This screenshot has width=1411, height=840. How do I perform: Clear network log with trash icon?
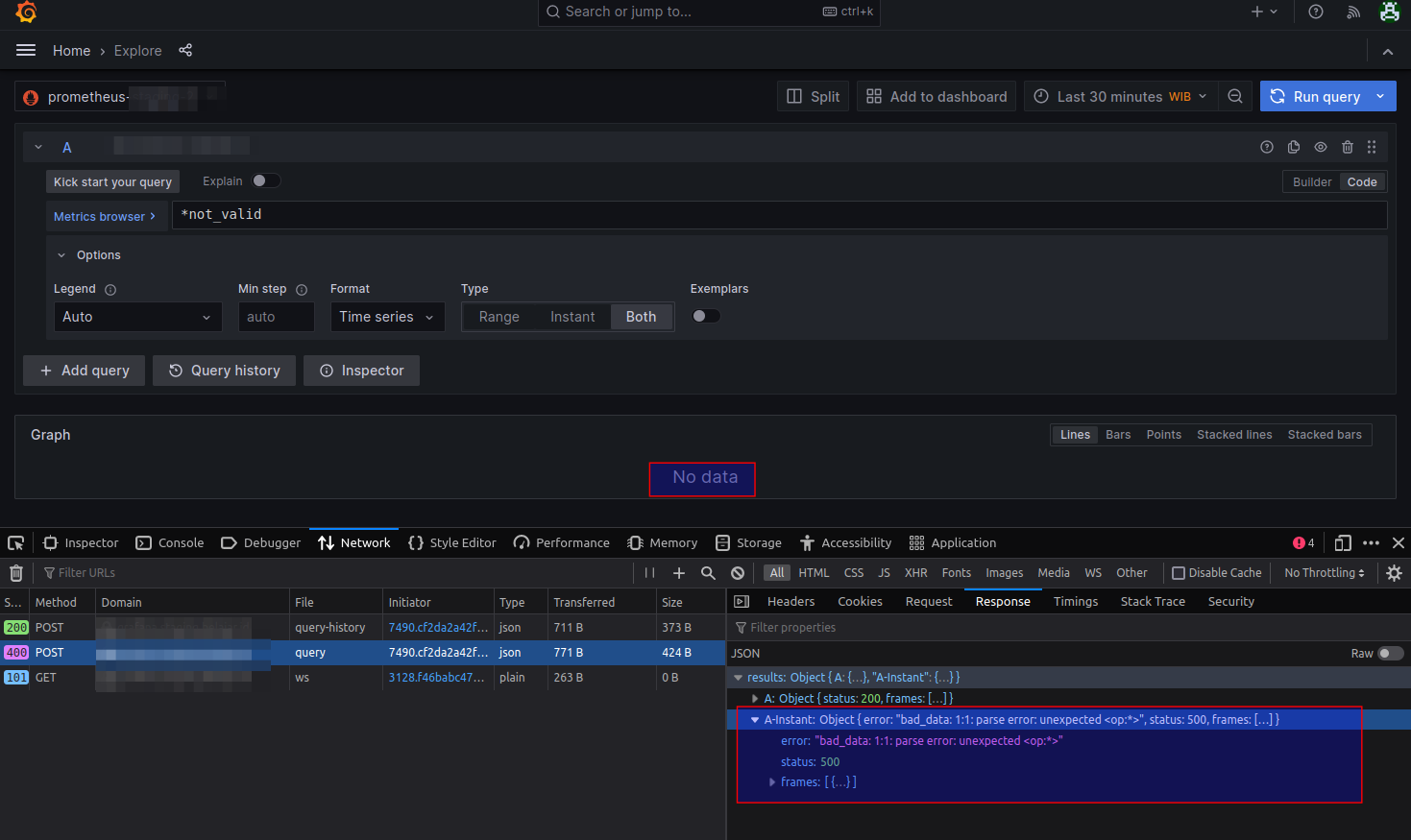pyautogui.click(x=16, y=573)
